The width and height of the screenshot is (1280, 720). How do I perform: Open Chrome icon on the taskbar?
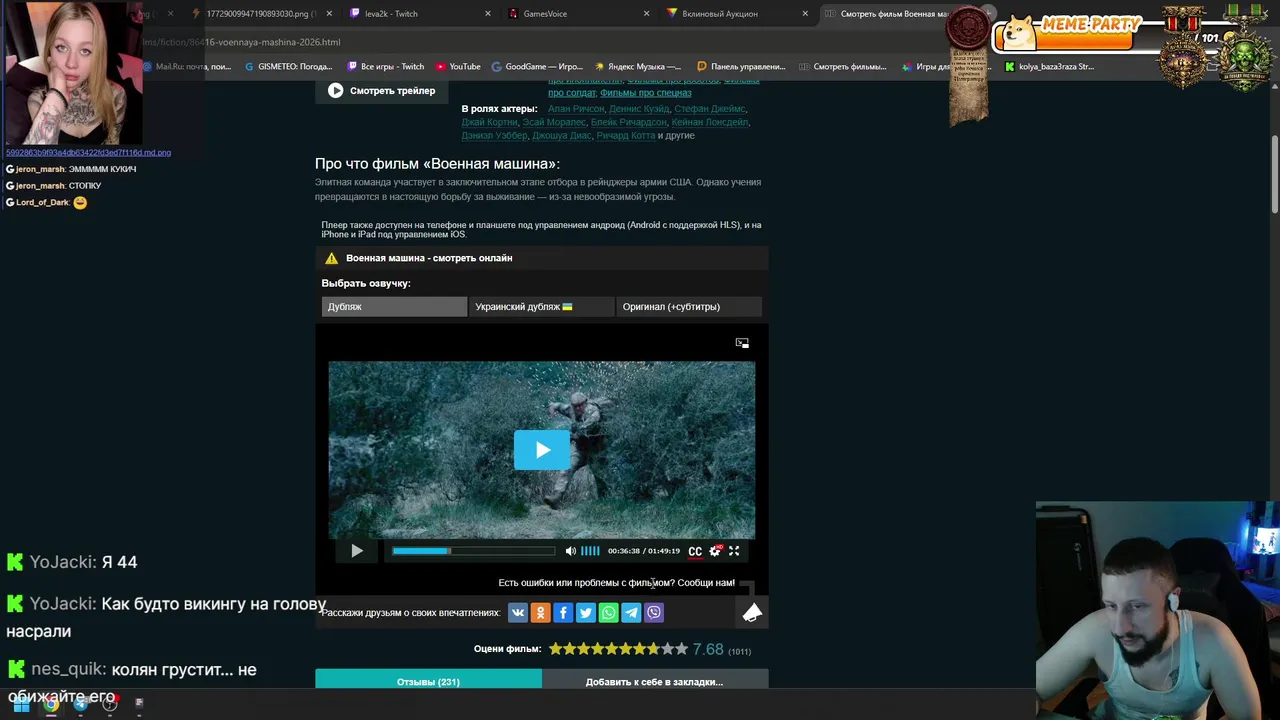click(x=51, y=704)
